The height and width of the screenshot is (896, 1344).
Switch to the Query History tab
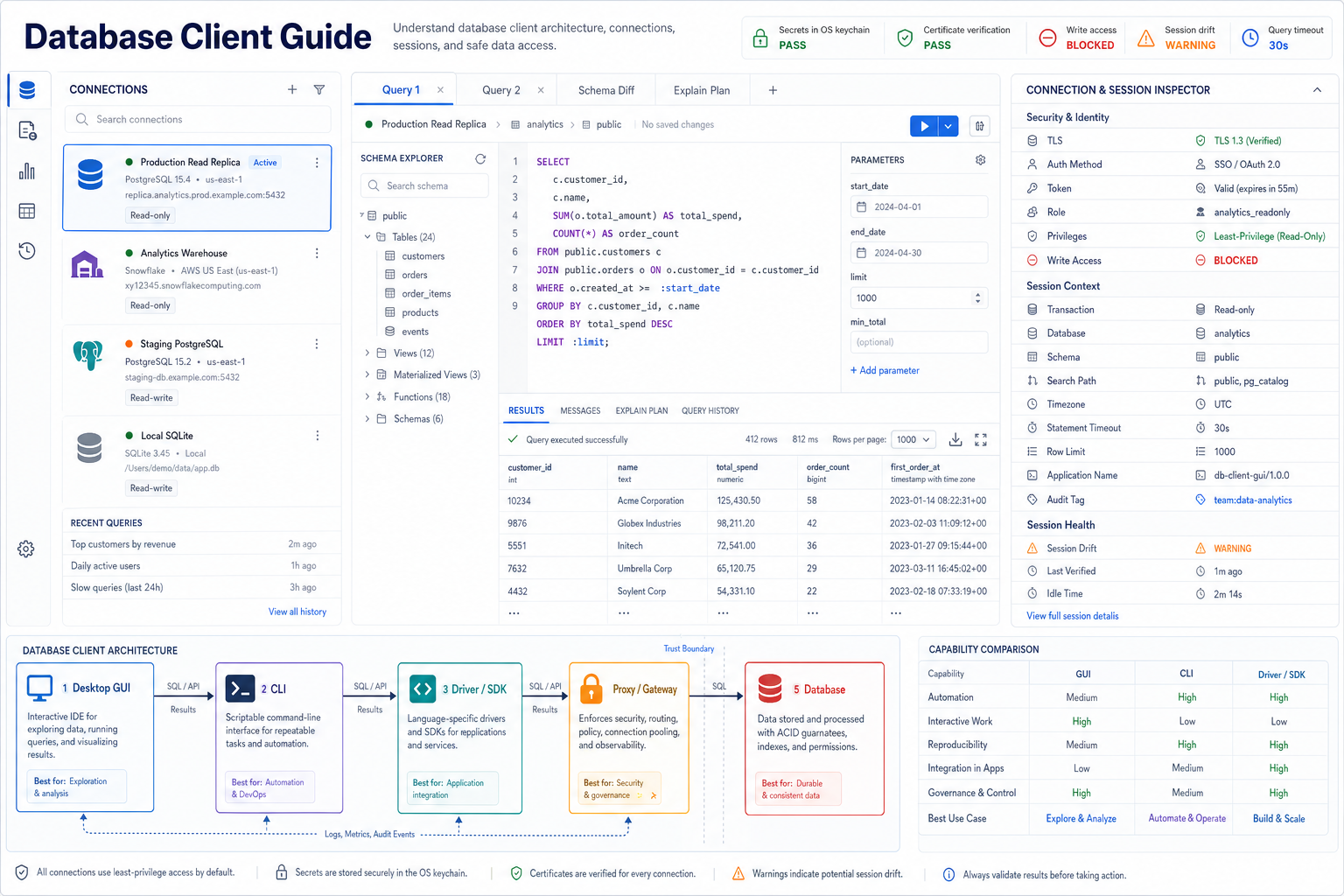[710, 410]
